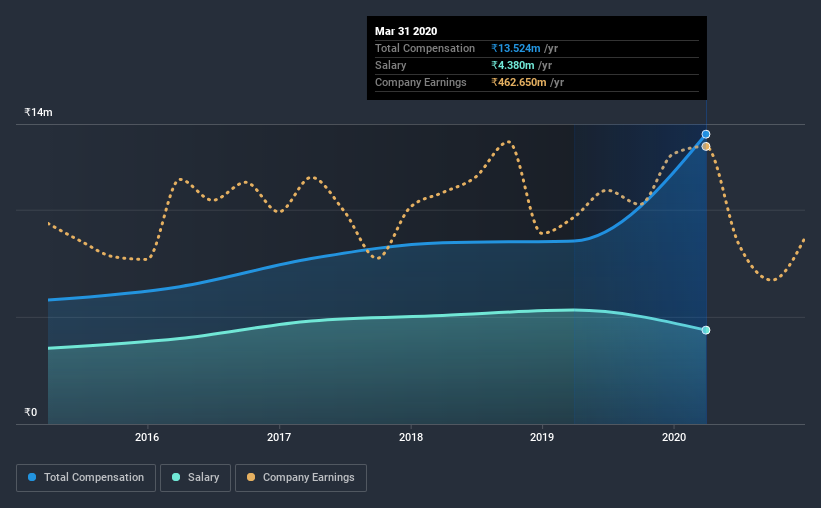Screen dimensions: 821x508
Task: Click the orange Company Earnings data point
Action: (706, 146)
